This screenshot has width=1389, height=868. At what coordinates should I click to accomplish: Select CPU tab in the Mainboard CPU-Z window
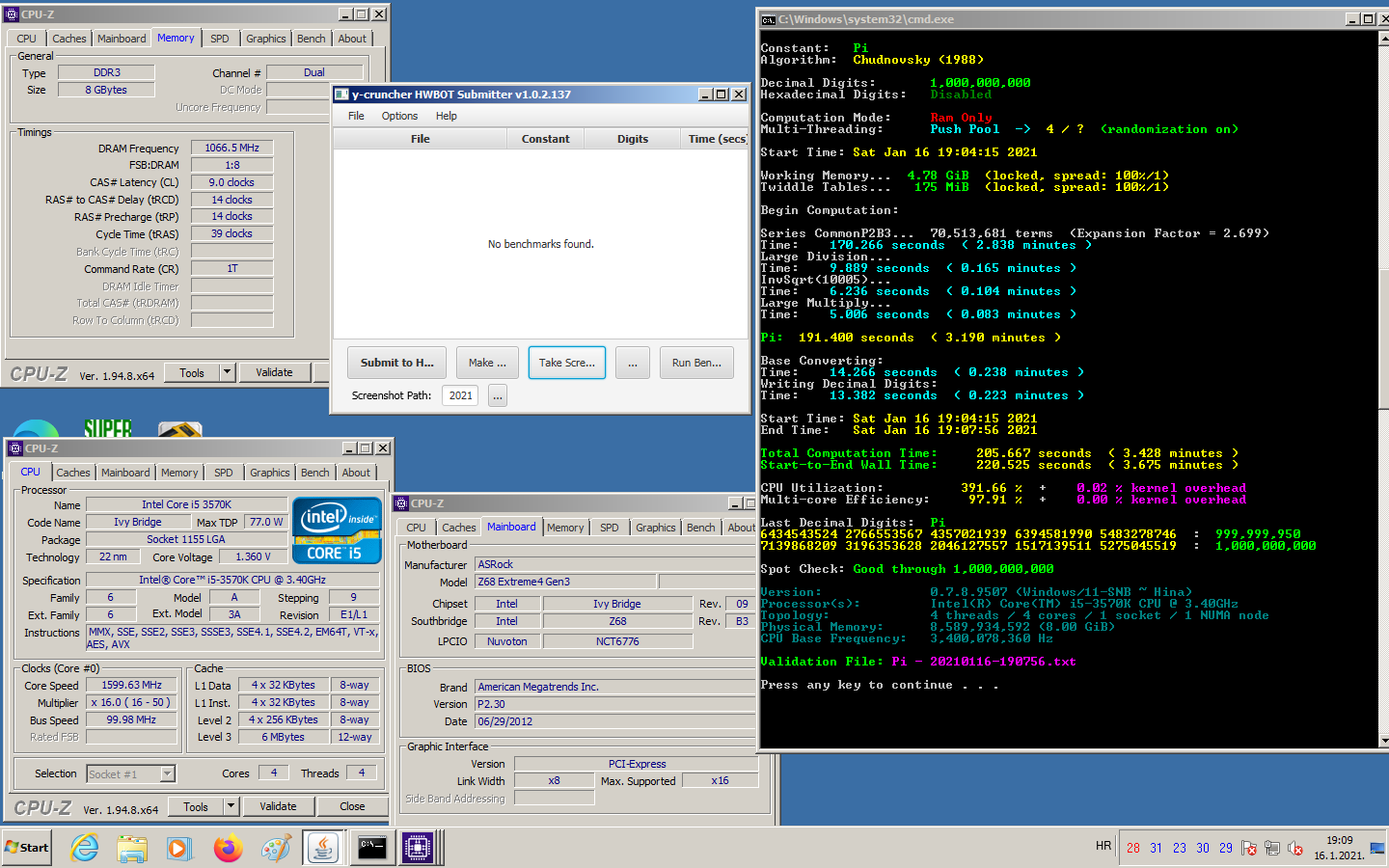point(416,528)
